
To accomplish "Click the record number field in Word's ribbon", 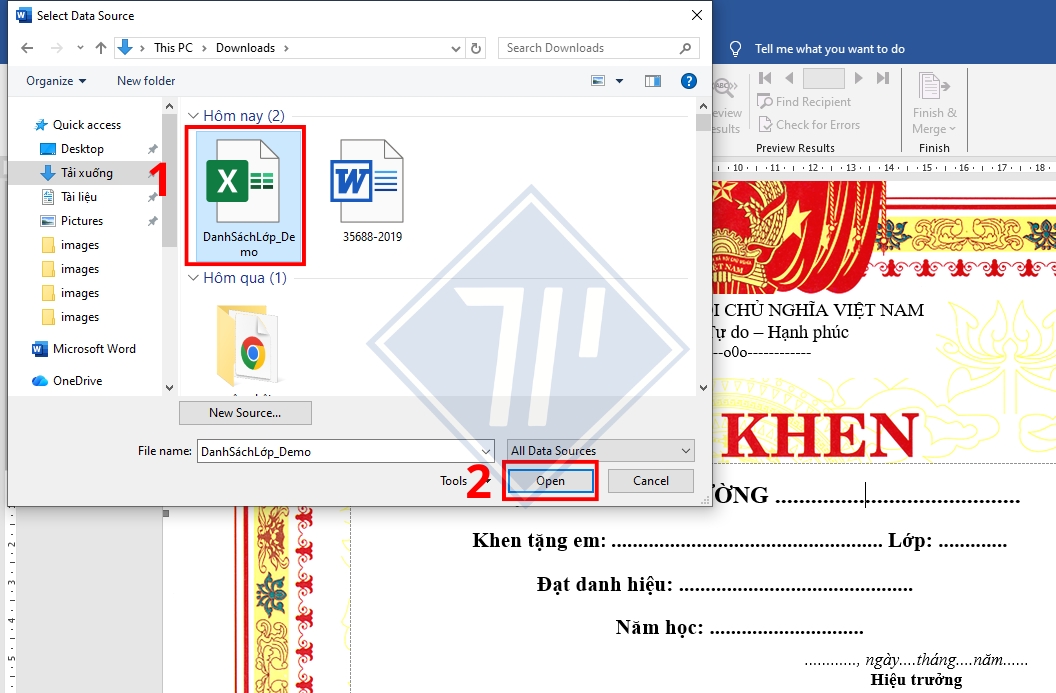I will point(824,78).
